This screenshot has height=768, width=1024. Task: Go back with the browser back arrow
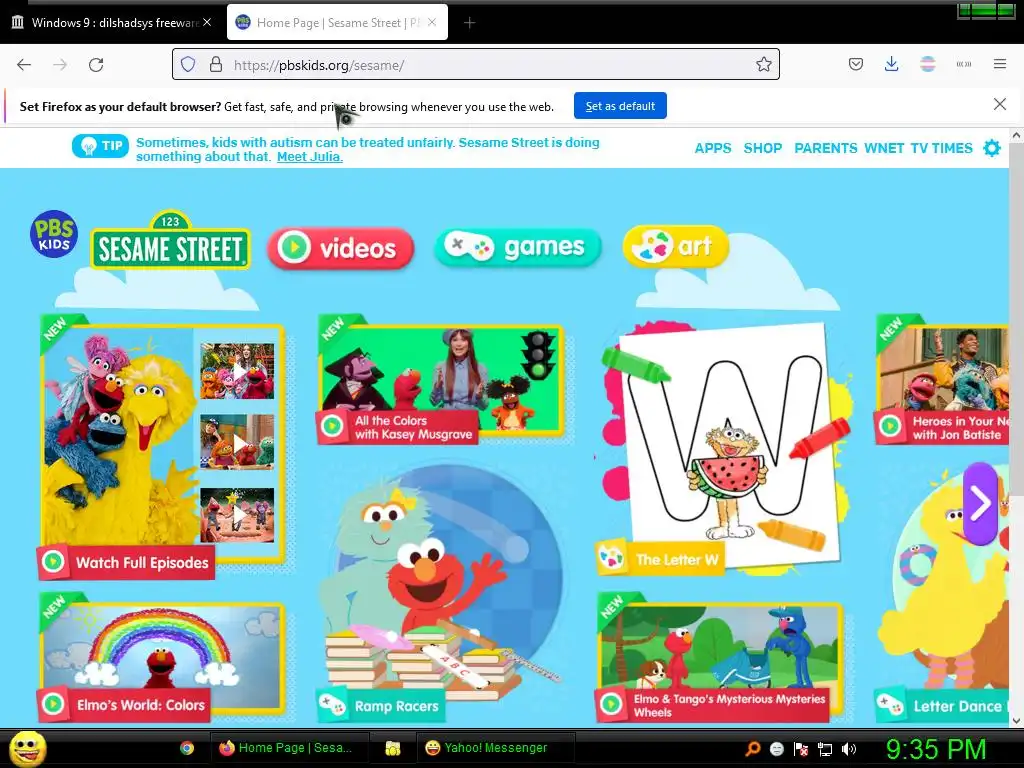(x=24, y=65)
